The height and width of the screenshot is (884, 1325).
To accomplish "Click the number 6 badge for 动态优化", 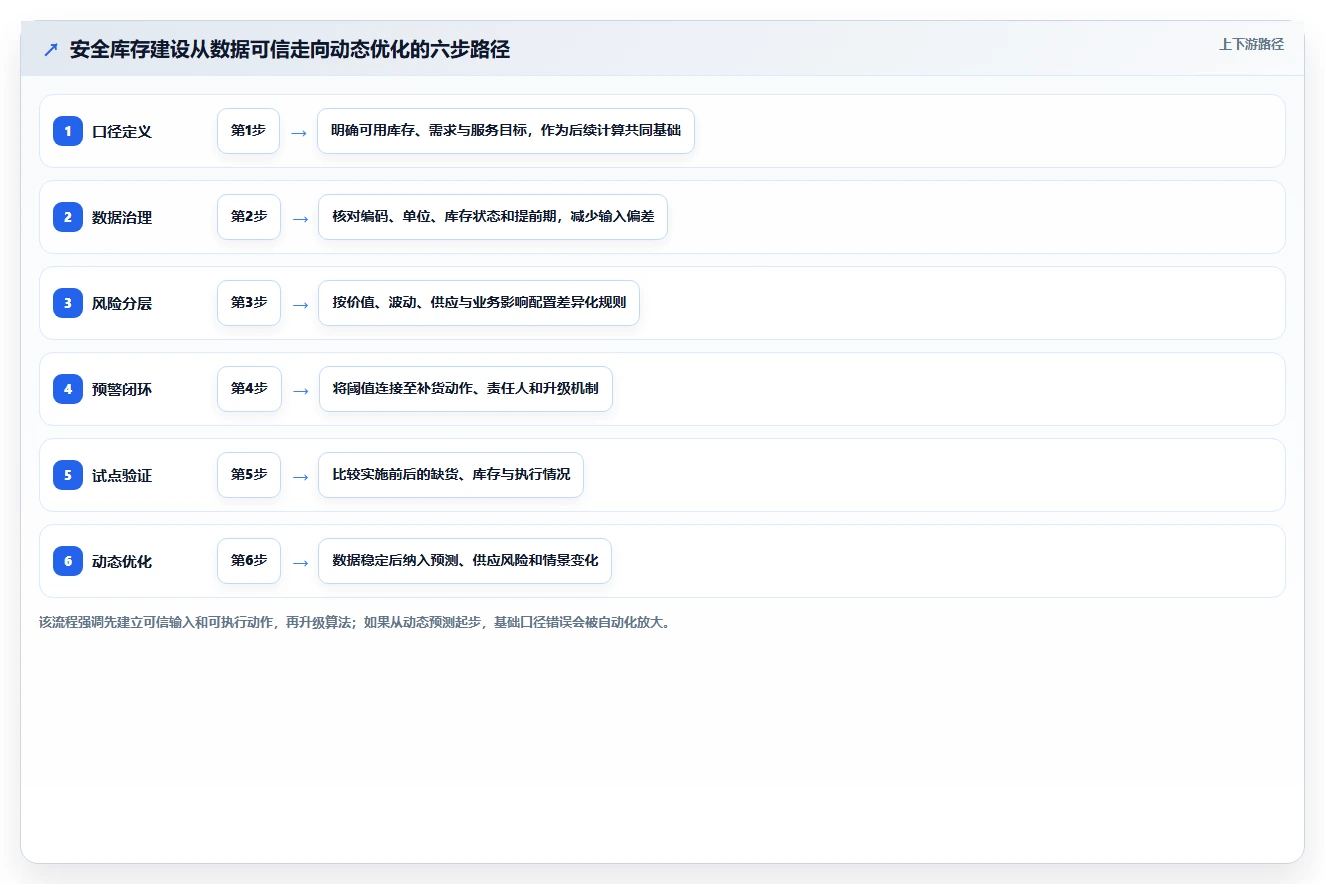I will click(68, 561).
